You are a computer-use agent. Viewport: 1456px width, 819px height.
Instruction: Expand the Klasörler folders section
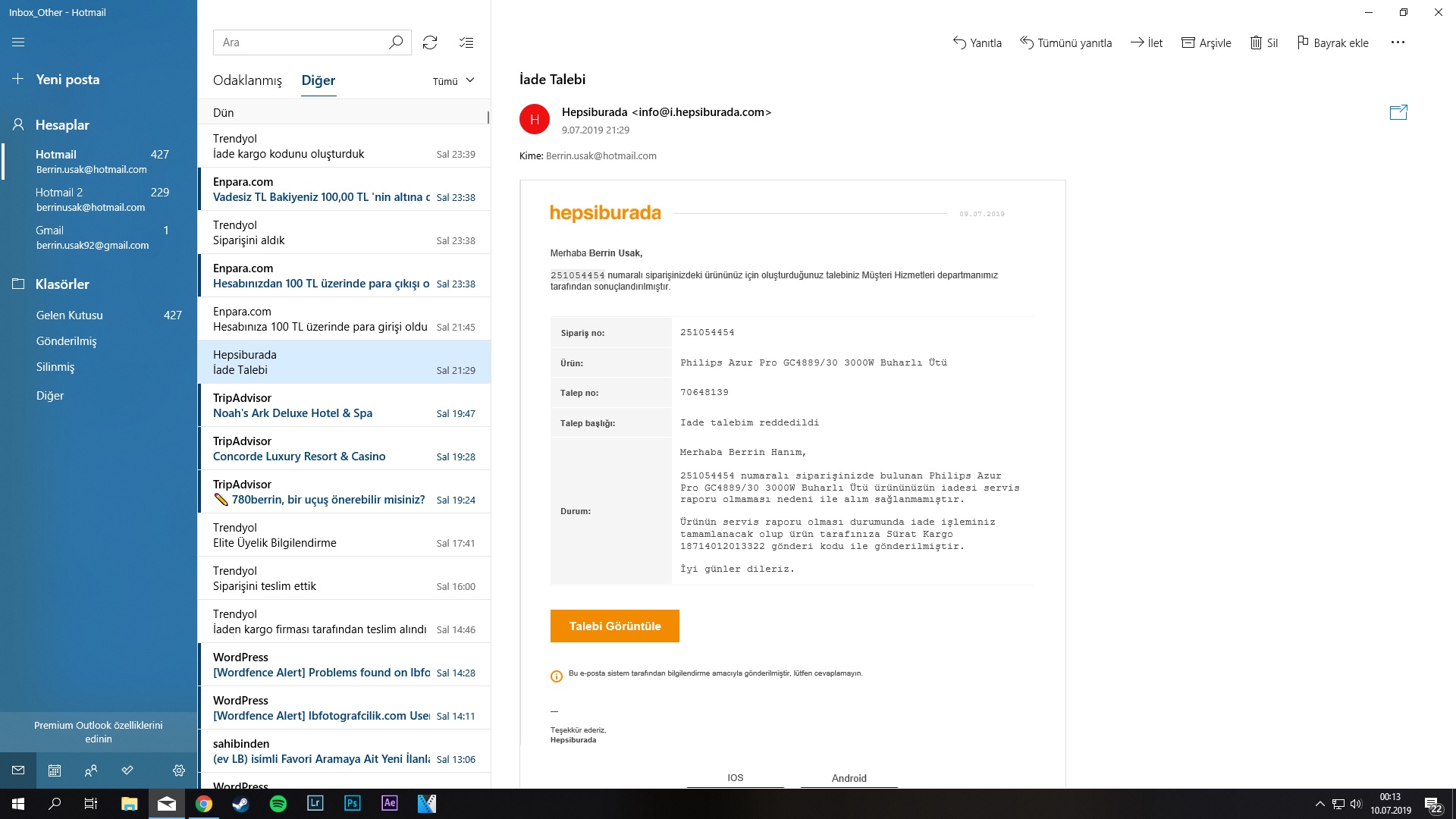point(62,284)
